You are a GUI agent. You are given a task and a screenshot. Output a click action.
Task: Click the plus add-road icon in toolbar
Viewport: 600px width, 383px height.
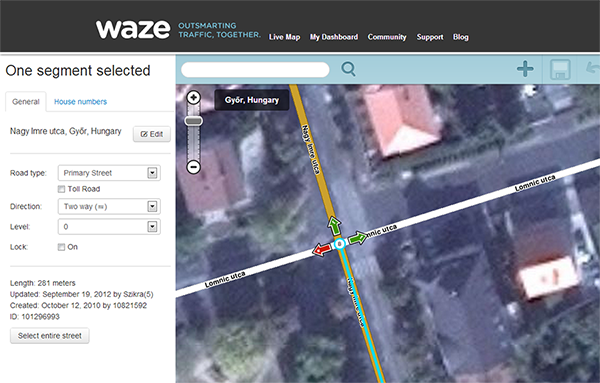point(525,69)
